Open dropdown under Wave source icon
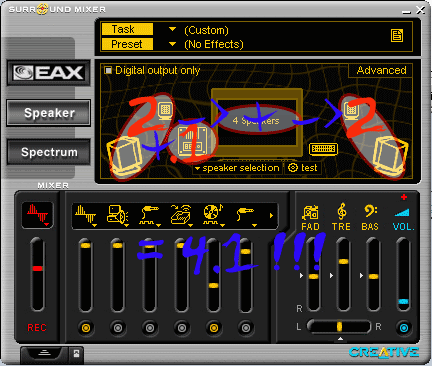 (x=94, y=226)
